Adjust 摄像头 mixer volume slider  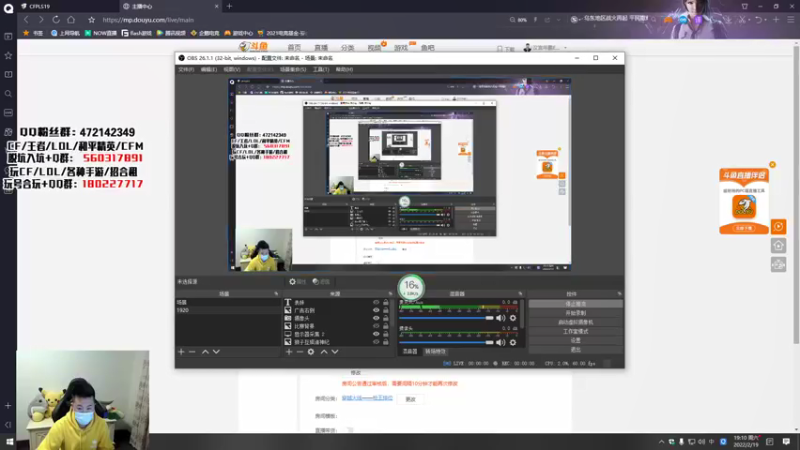coord(446,342)
